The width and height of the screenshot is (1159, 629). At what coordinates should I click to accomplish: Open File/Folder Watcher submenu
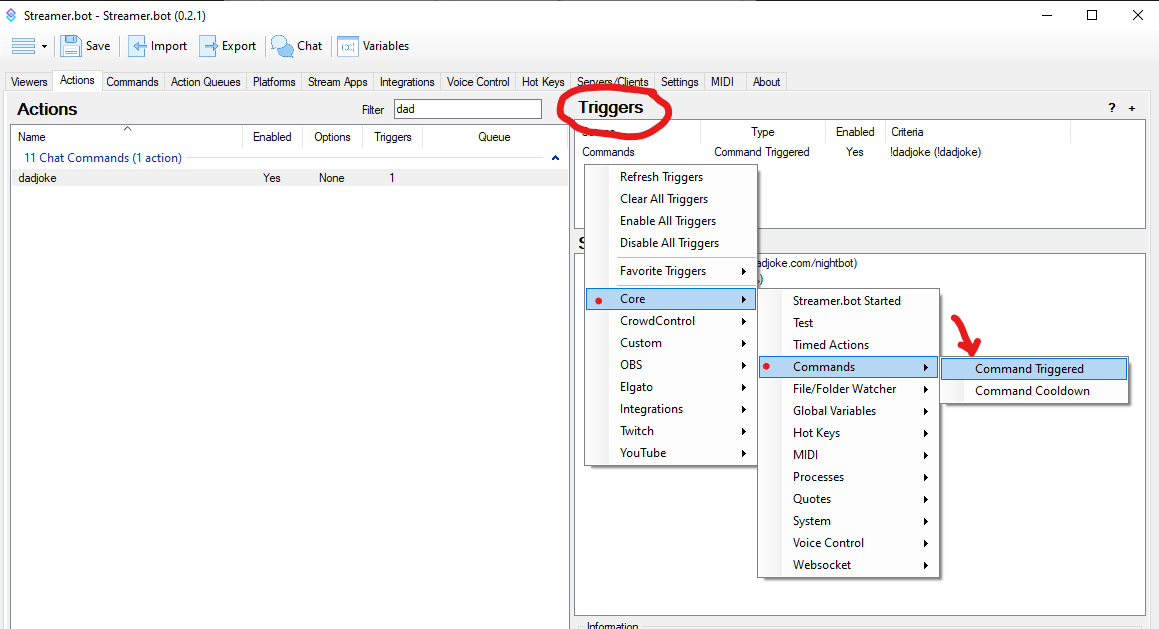pos(849,389)
